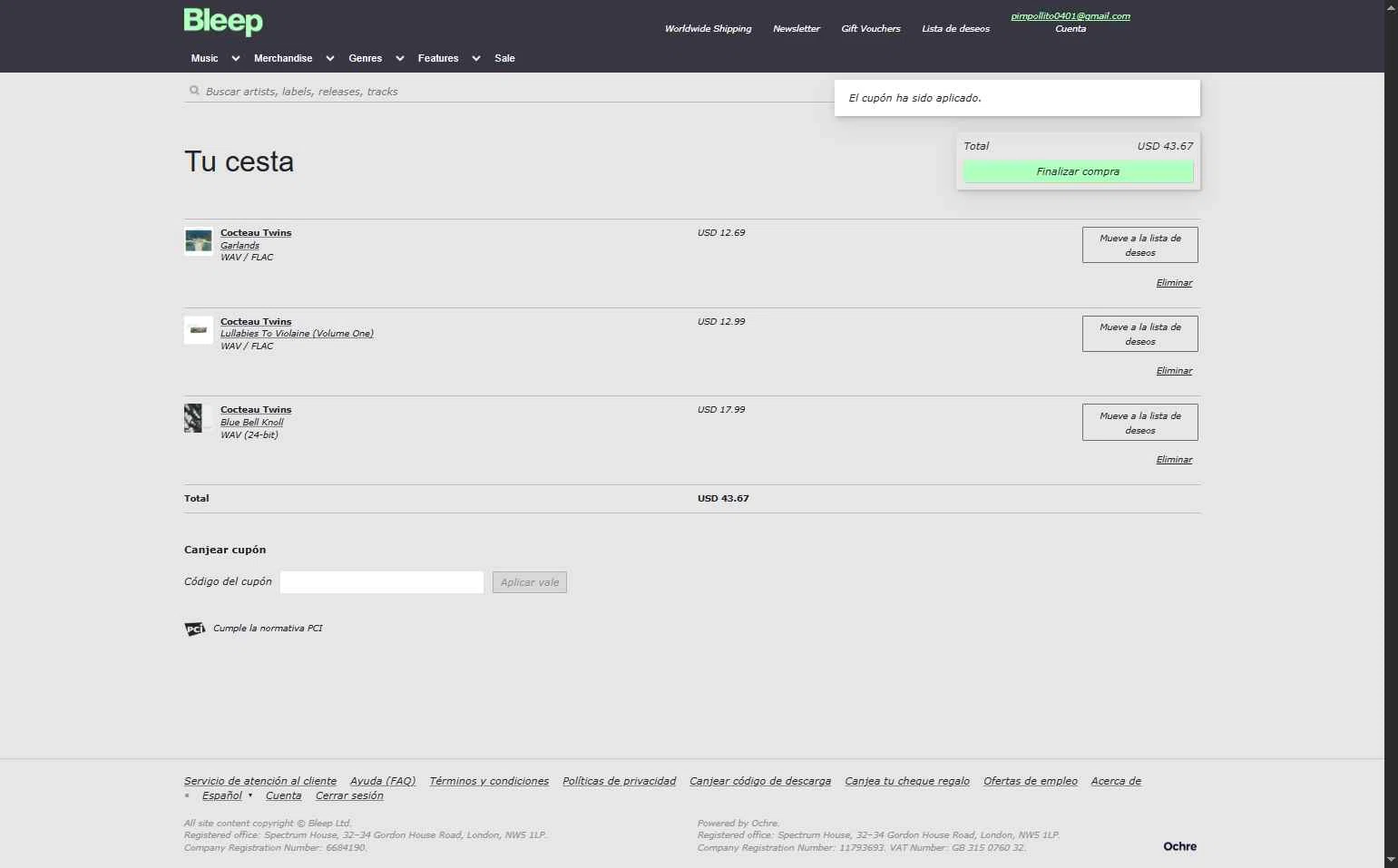Click Garlands price USD 12.69

[x=721, y=233]
